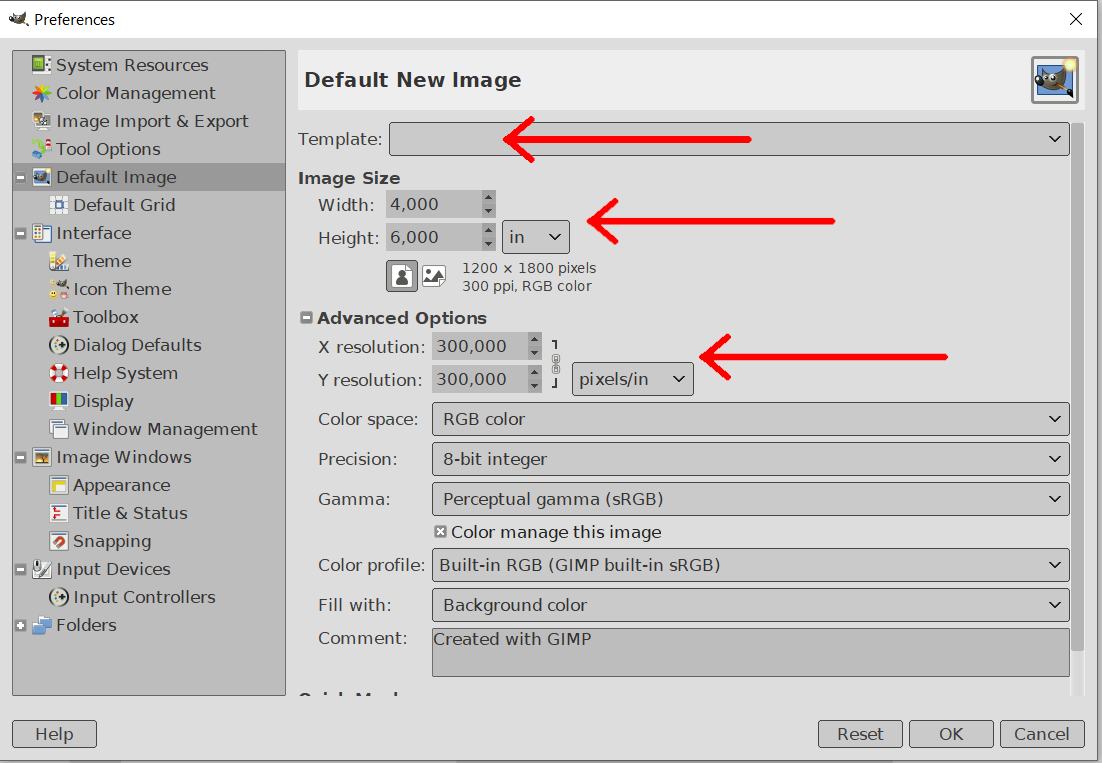Click the Appearance icon
The height and width of the screenshot is (763, 1102).
(x=59, y=485)
